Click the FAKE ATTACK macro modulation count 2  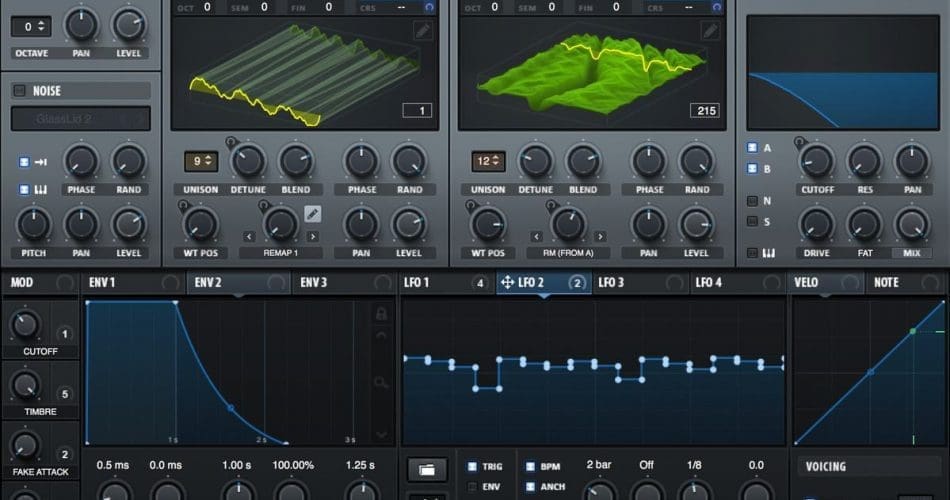[x=65, y=454]
